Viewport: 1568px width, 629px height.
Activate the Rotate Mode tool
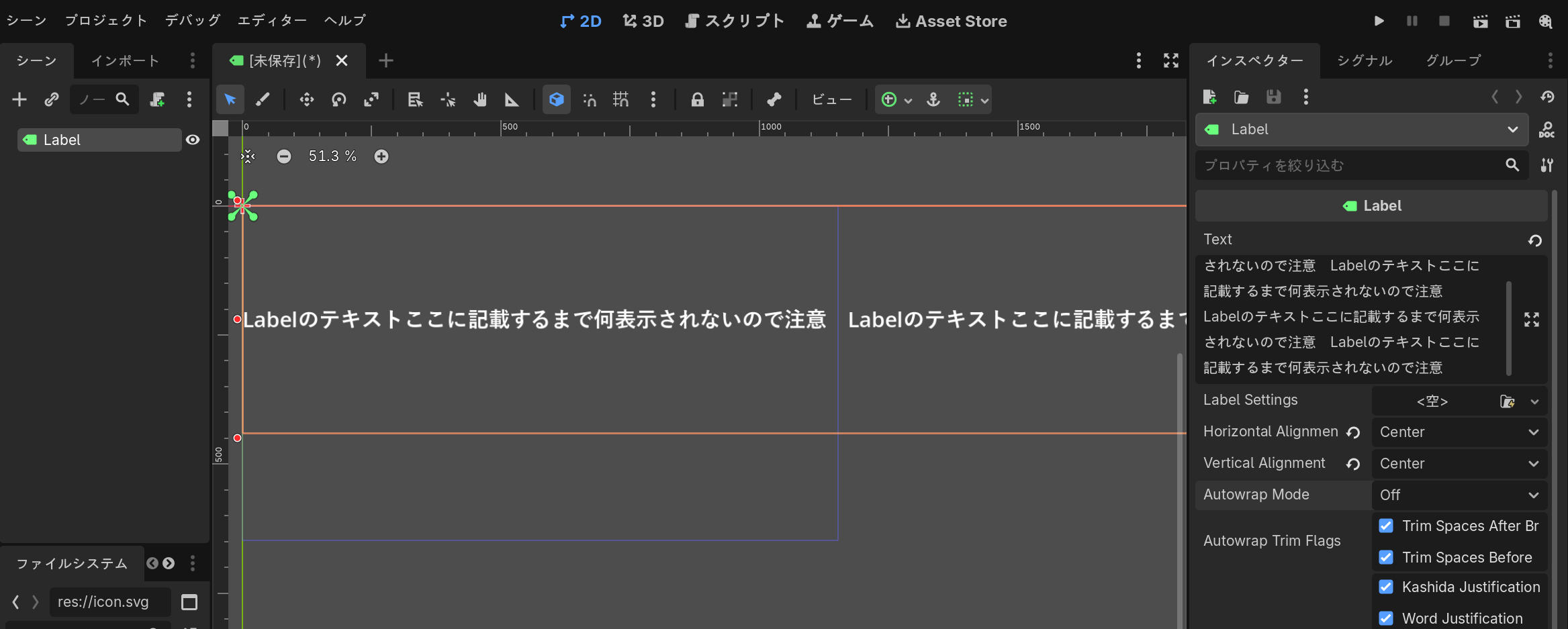339,99
